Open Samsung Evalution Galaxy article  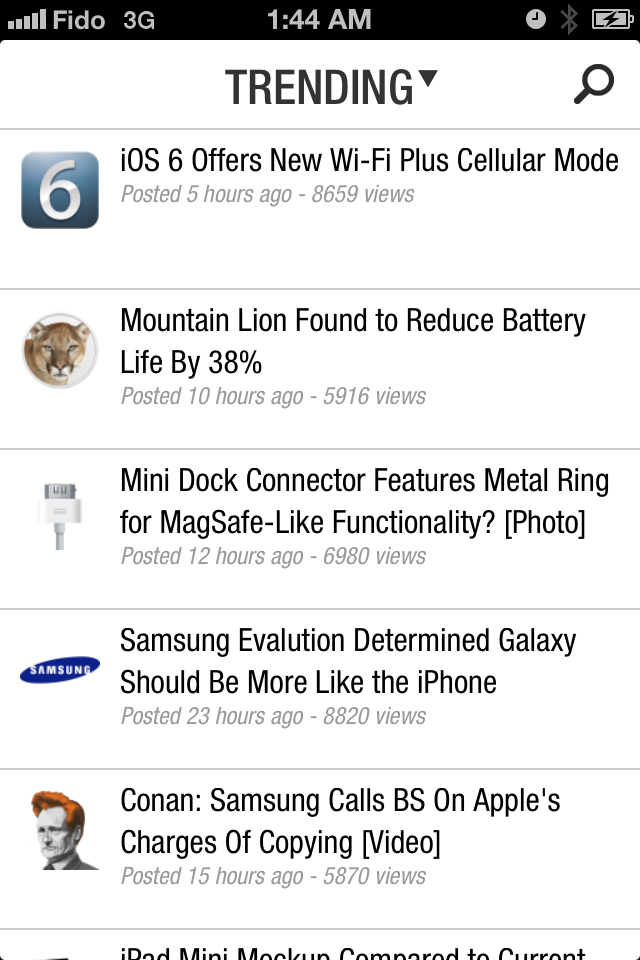tap(348, 661)
